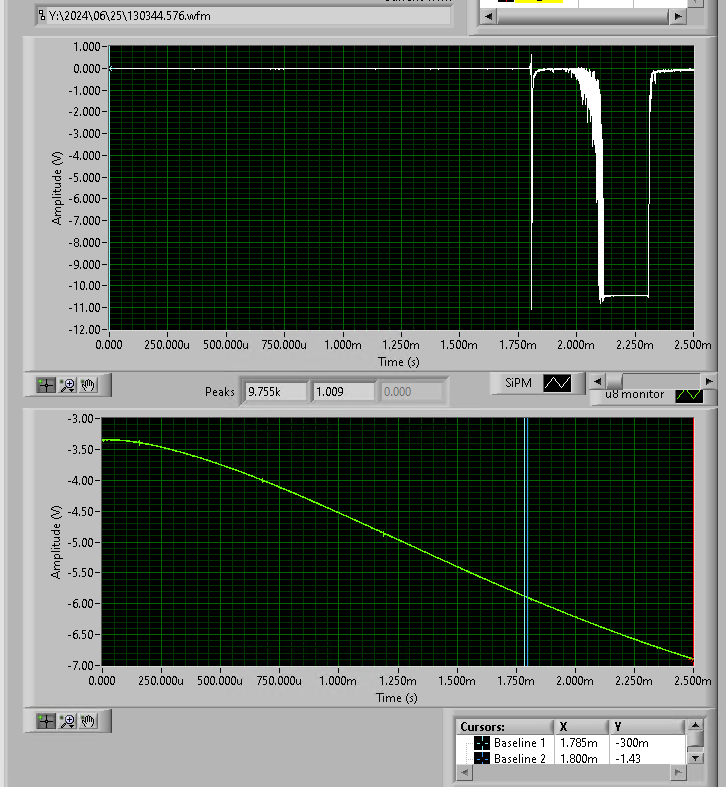
Task: Click the lower graph's Amplitude (V) axis label
Action: [56, 542]
